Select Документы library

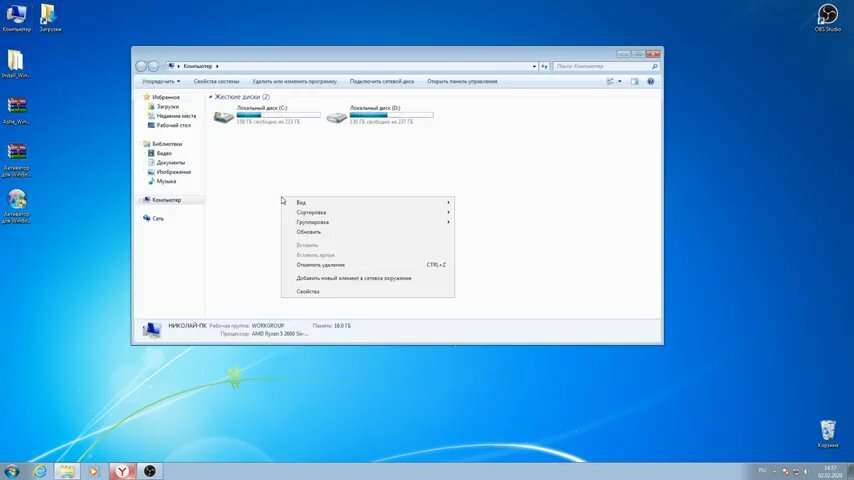(166, 162)
